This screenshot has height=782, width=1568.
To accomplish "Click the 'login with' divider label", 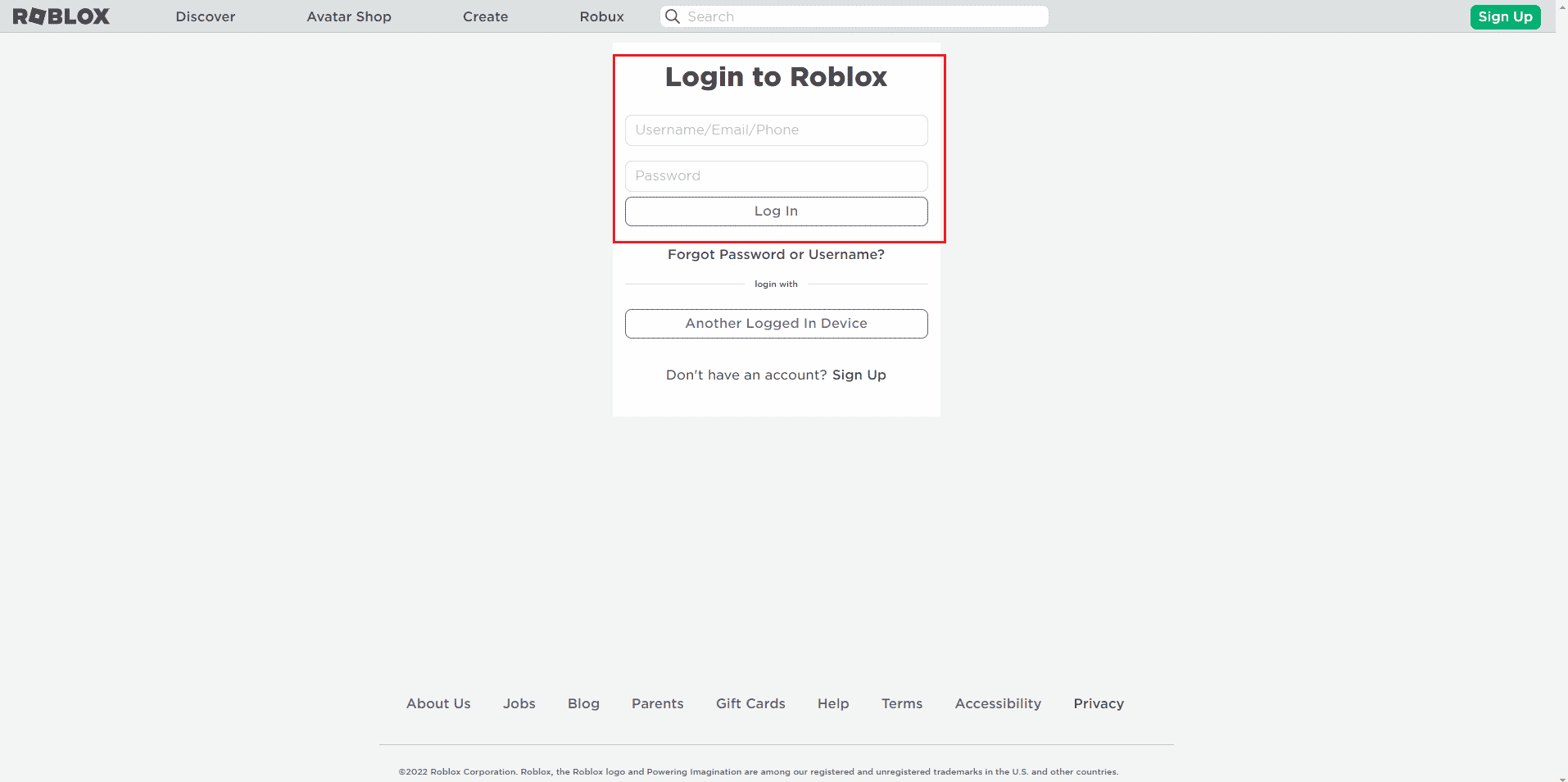I will [x=777, y=284].
